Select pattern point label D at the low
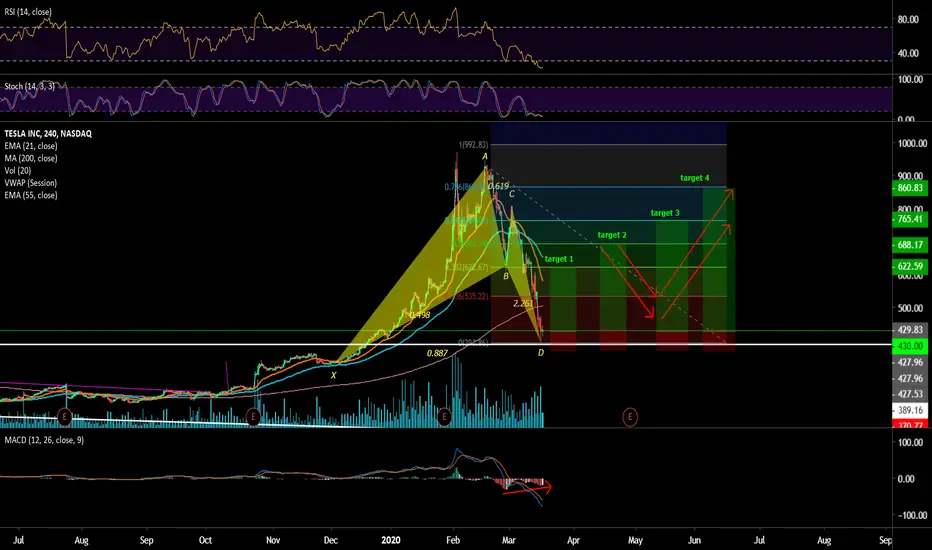This screenshot has height=550, width=932. [x=540, y=353]
